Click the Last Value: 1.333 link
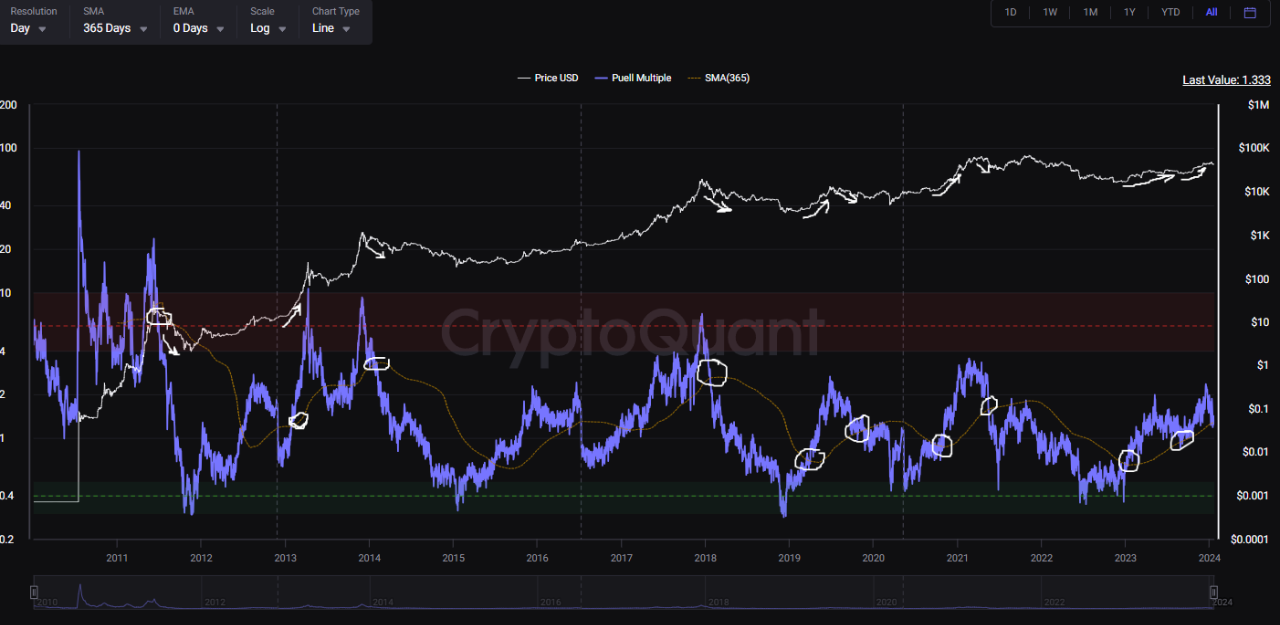 tap(1226, 79)
